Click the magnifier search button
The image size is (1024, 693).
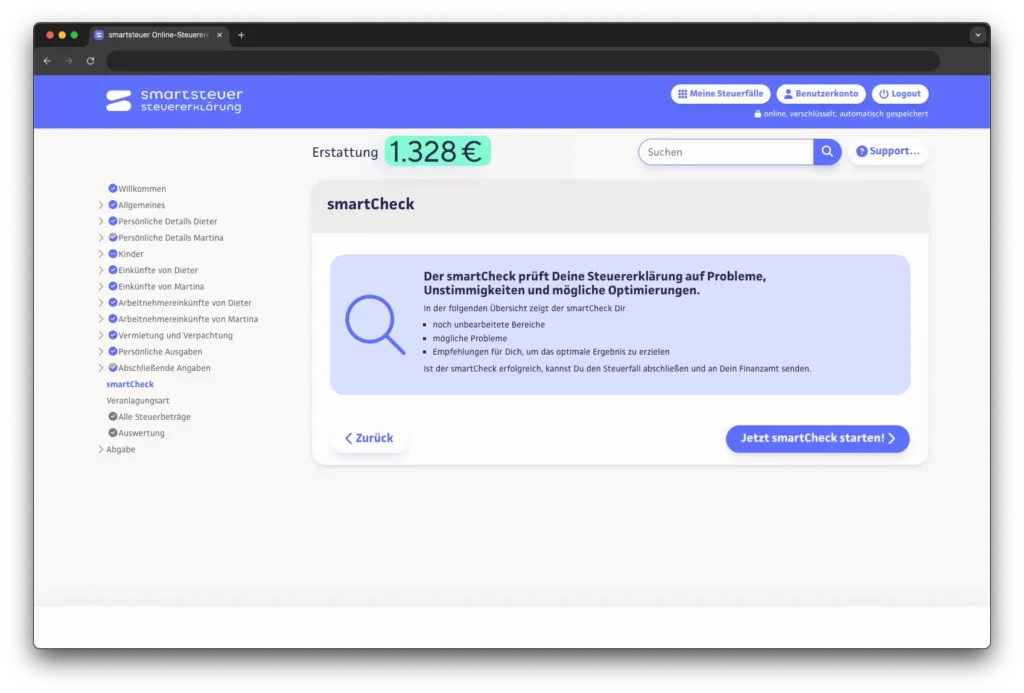pos(827,152)
